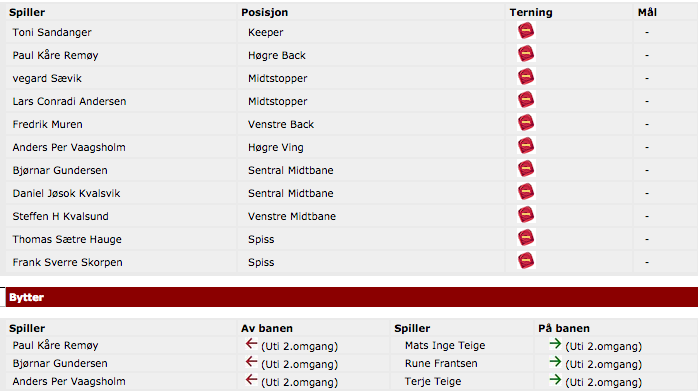
Task: Click the green arrow beside Rune Frantsen
Action: (x=555, y=362)
